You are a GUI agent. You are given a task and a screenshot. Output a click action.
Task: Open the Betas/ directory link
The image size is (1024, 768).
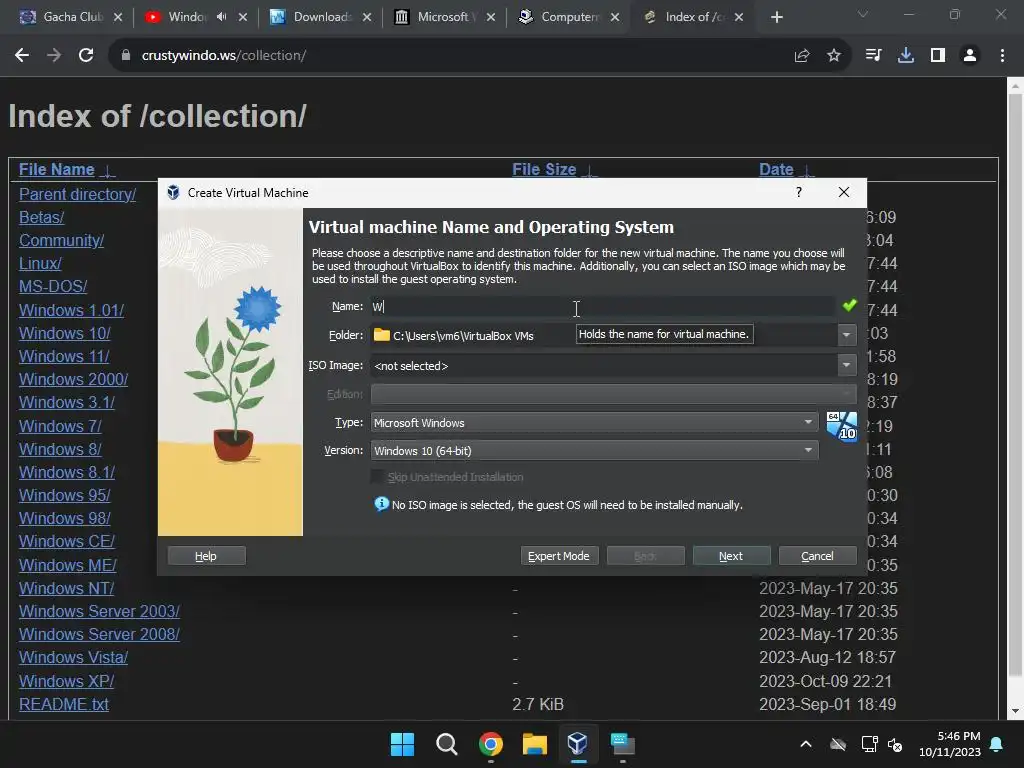coord(42,217)
